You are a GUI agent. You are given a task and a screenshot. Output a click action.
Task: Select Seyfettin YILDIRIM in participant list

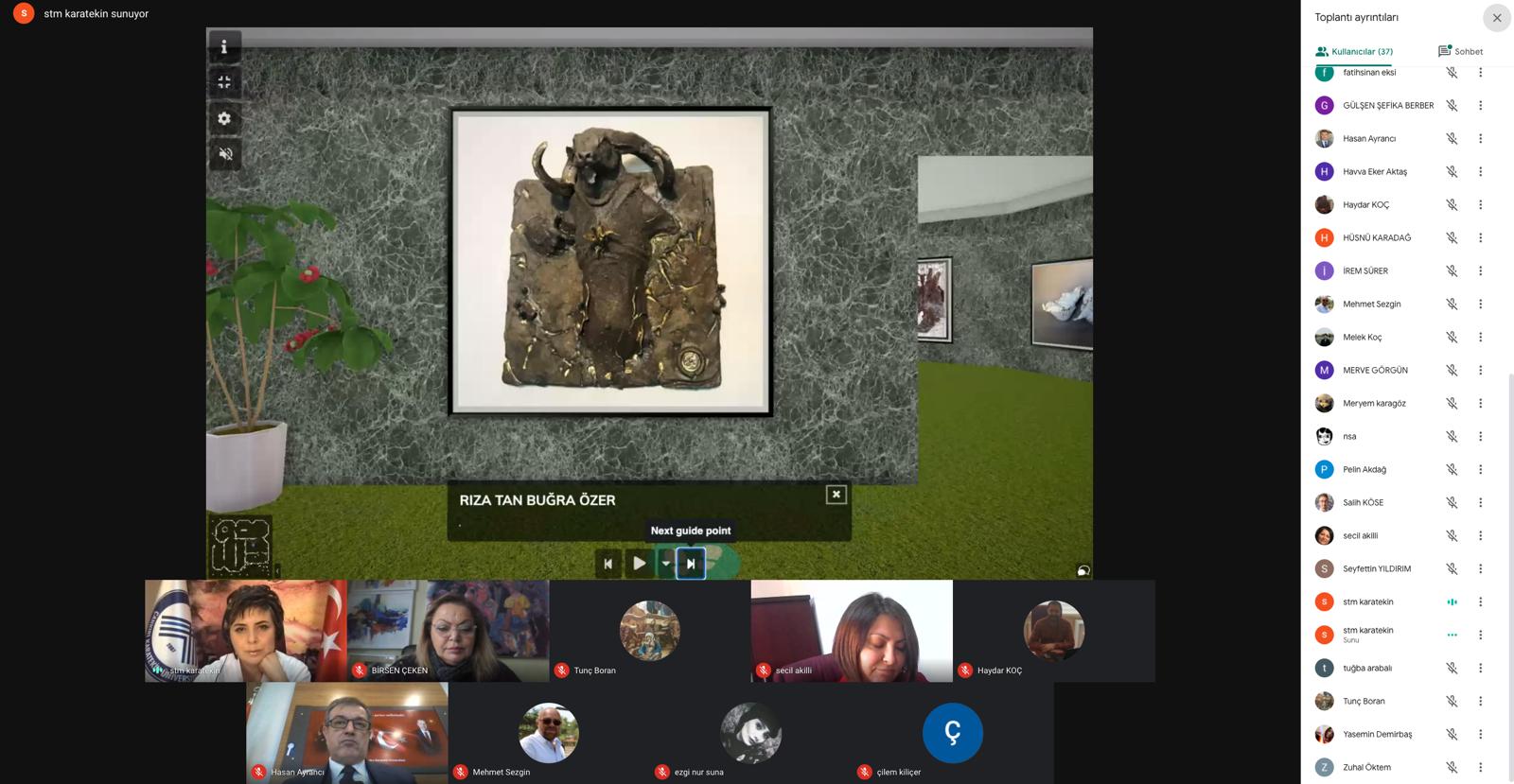point(1377,569)
